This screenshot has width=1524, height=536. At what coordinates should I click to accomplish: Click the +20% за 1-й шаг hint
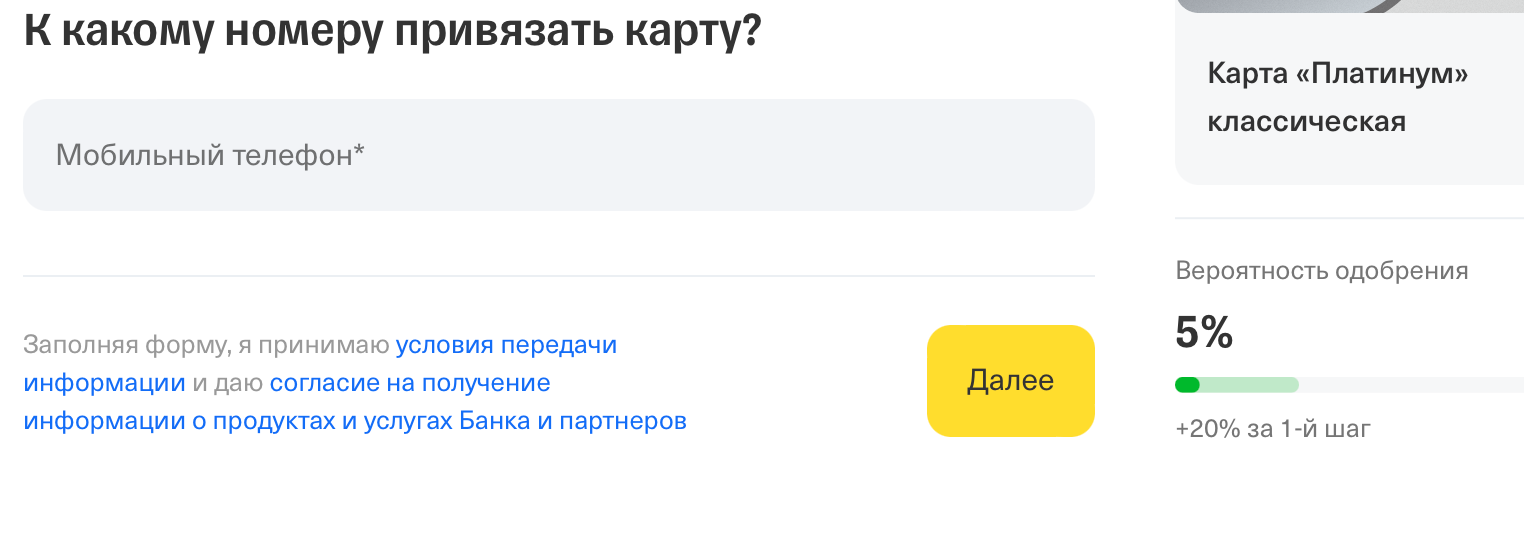pos(1273,430)
